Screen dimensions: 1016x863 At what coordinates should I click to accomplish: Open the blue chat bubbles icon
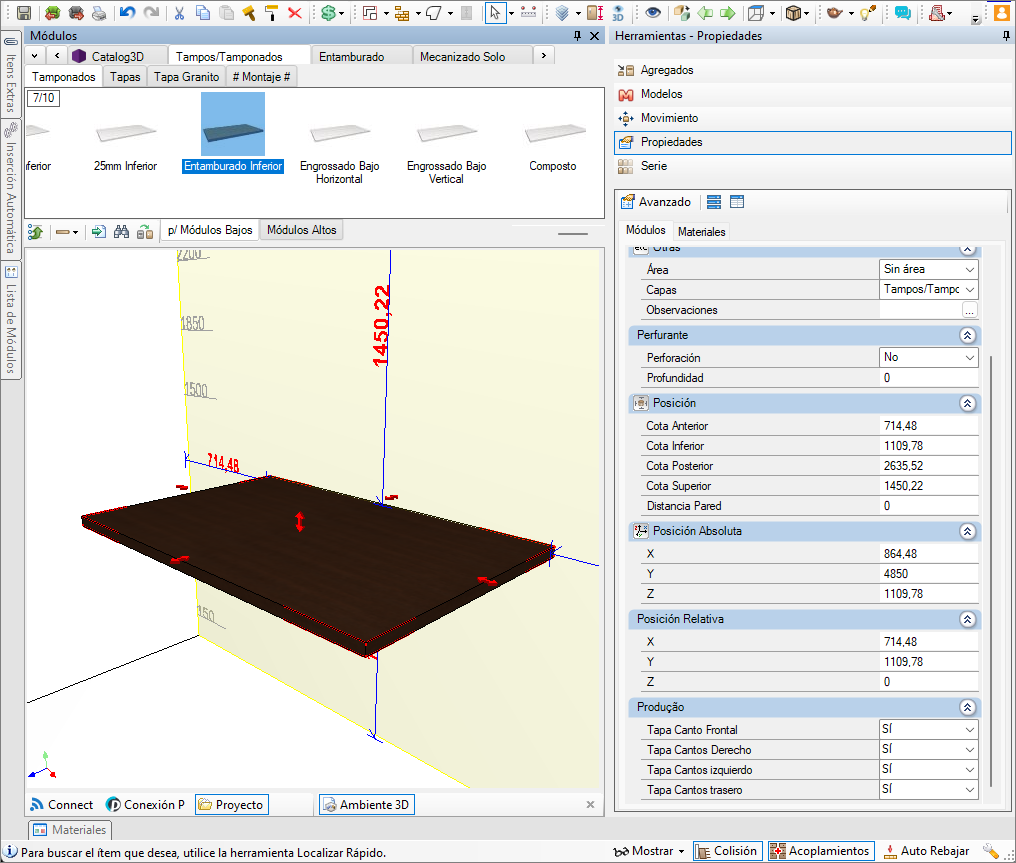coord(903,13)
